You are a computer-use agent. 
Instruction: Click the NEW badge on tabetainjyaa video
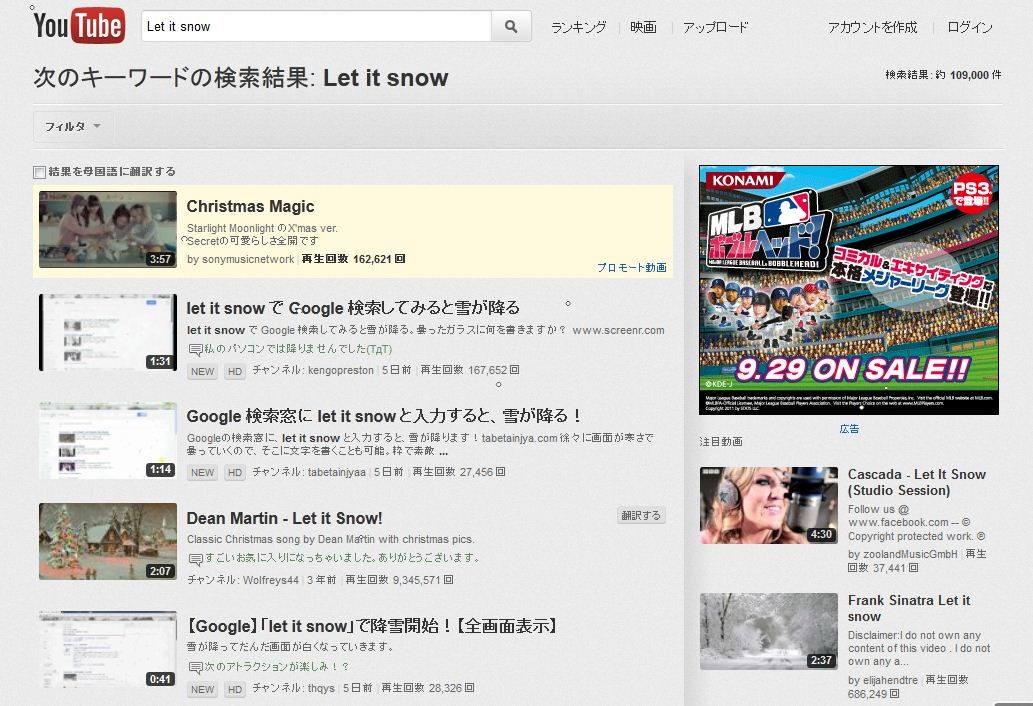202,472
